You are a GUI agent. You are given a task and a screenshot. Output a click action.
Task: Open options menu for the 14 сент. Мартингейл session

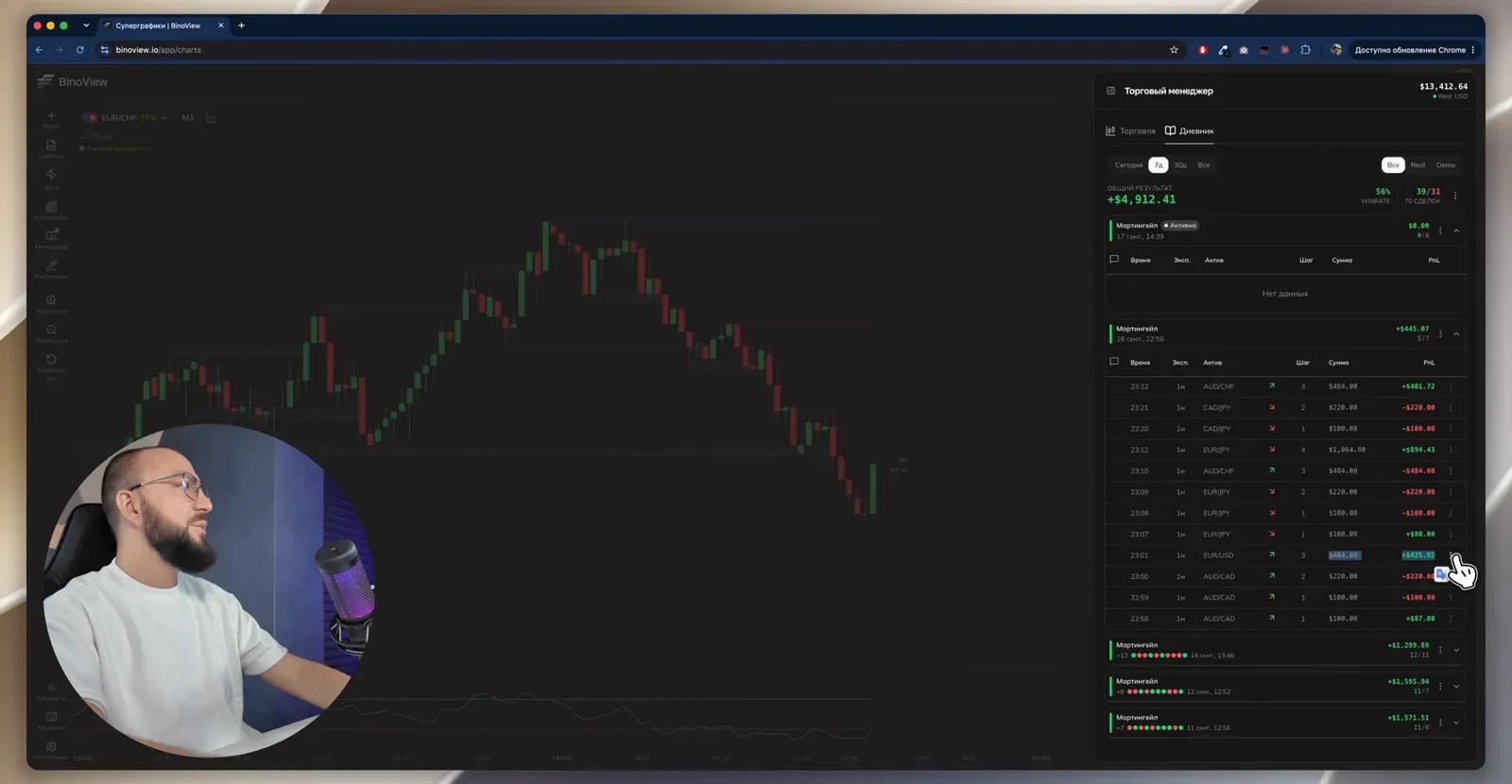tap(1440, 650)
